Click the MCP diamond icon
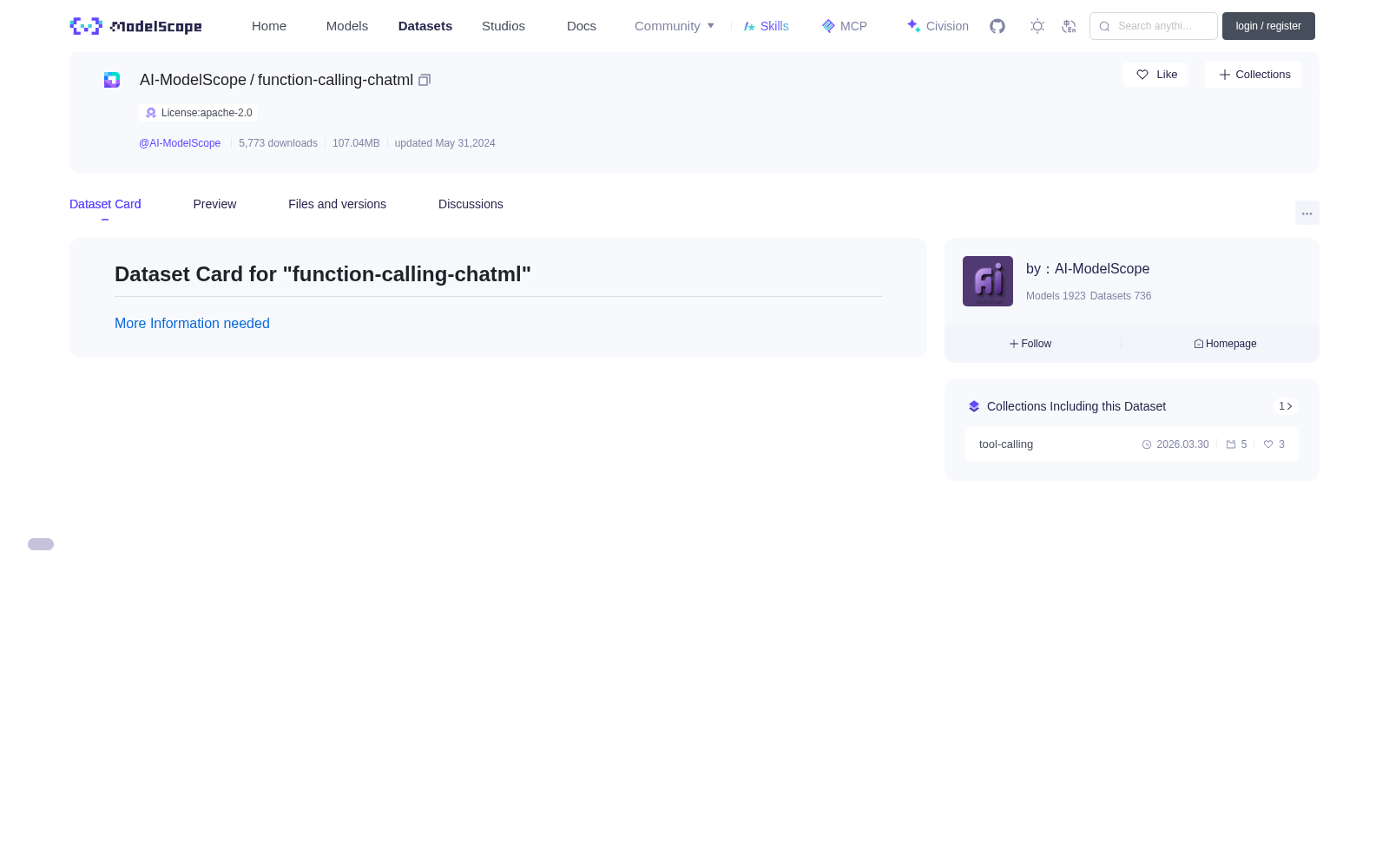Viewport: 1389px width, 868px height. click(x=828, y=26)
